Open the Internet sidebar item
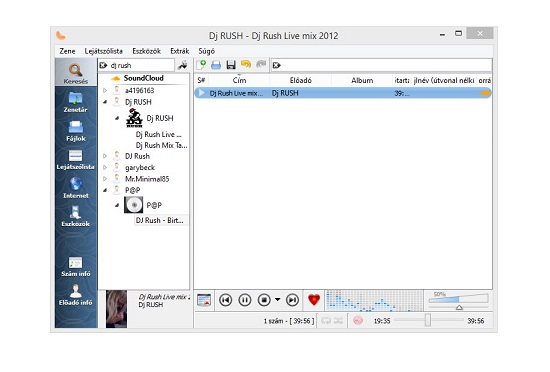This screenshot has width=550, height=372. [x=76, y=188]
